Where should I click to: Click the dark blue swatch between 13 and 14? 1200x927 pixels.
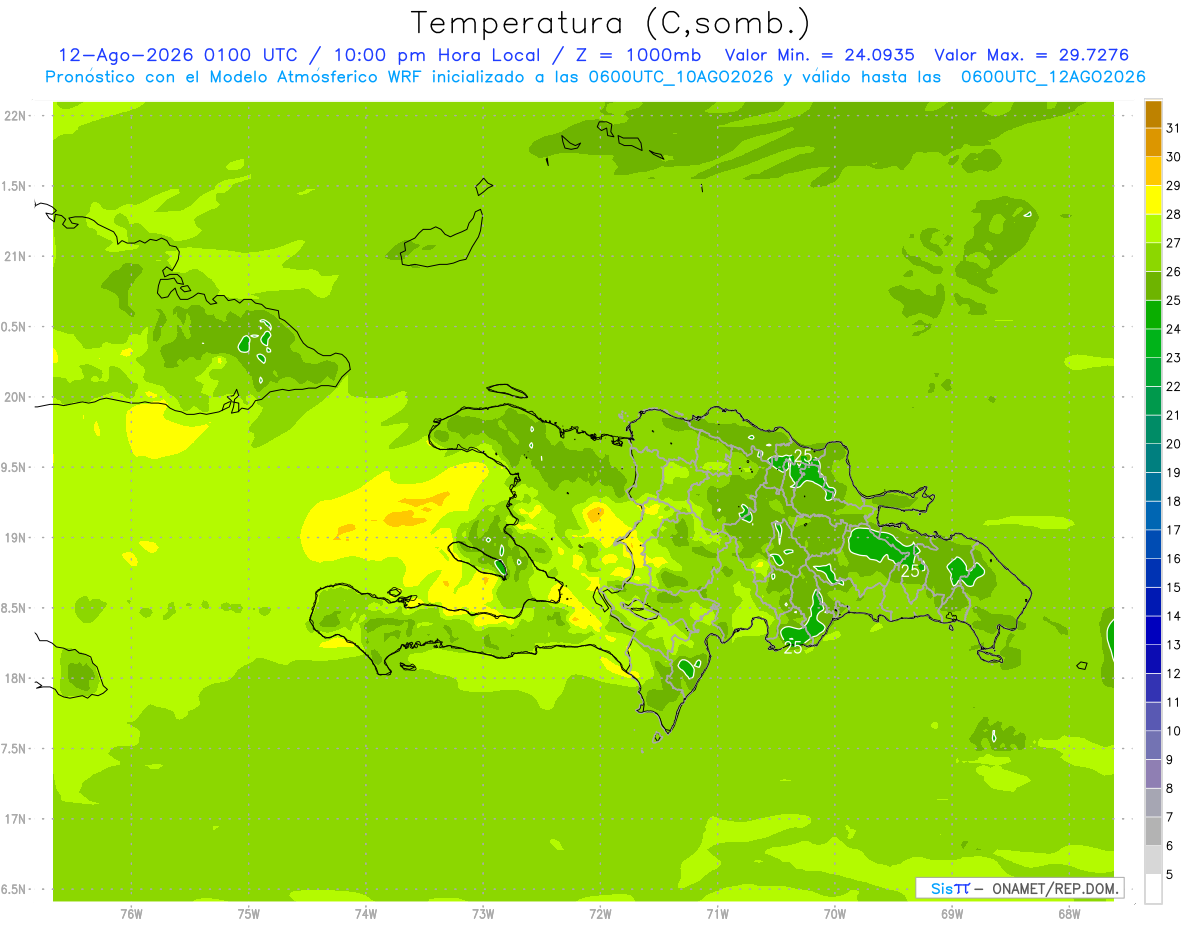(x=1153, y=630)
